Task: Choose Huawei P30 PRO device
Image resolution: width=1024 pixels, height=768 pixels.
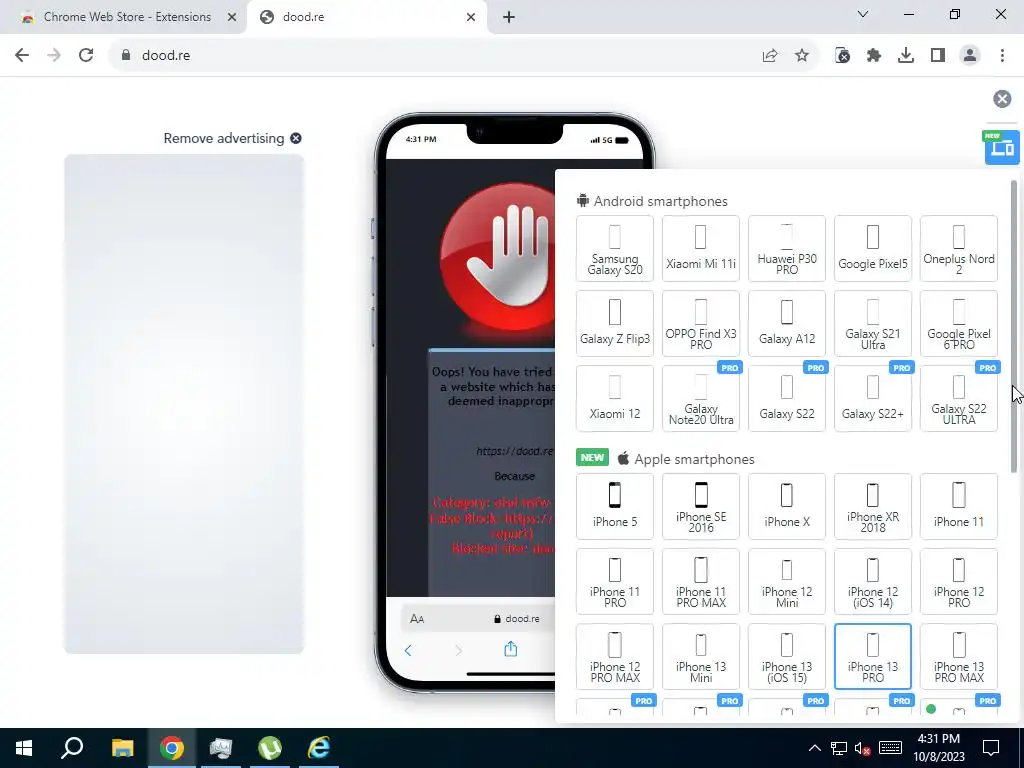Action: click(x=787, y=249)
